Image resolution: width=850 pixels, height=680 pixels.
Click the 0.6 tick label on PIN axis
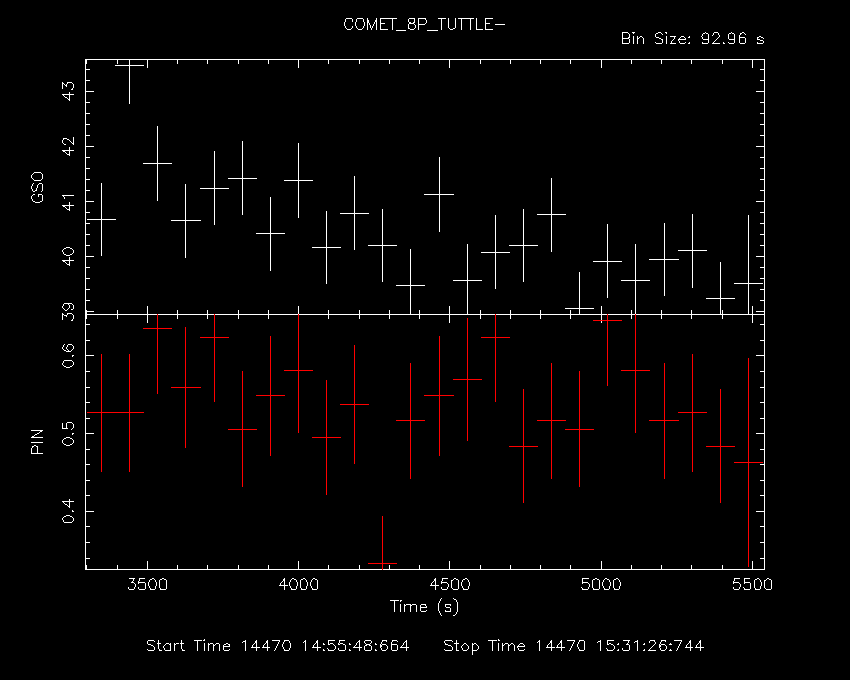(69, 356)
